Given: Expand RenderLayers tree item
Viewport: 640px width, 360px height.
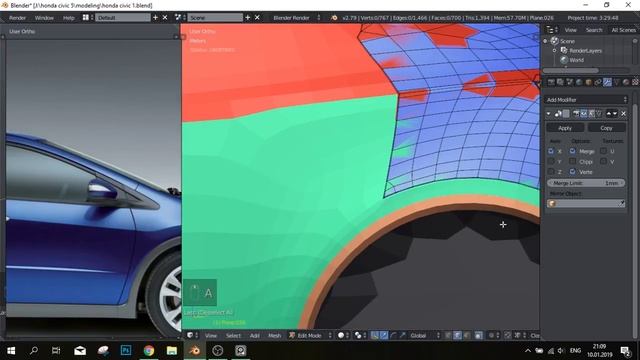Looking at the screenshot, I should point(555,51).
